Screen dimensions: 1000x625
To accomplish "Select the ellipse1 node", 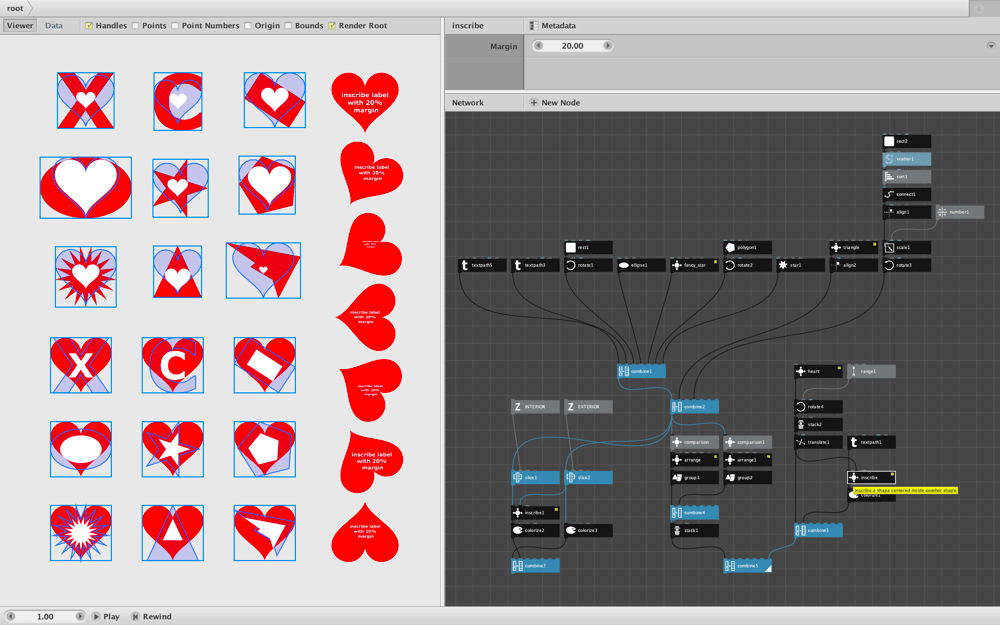I will click(641, 265).
